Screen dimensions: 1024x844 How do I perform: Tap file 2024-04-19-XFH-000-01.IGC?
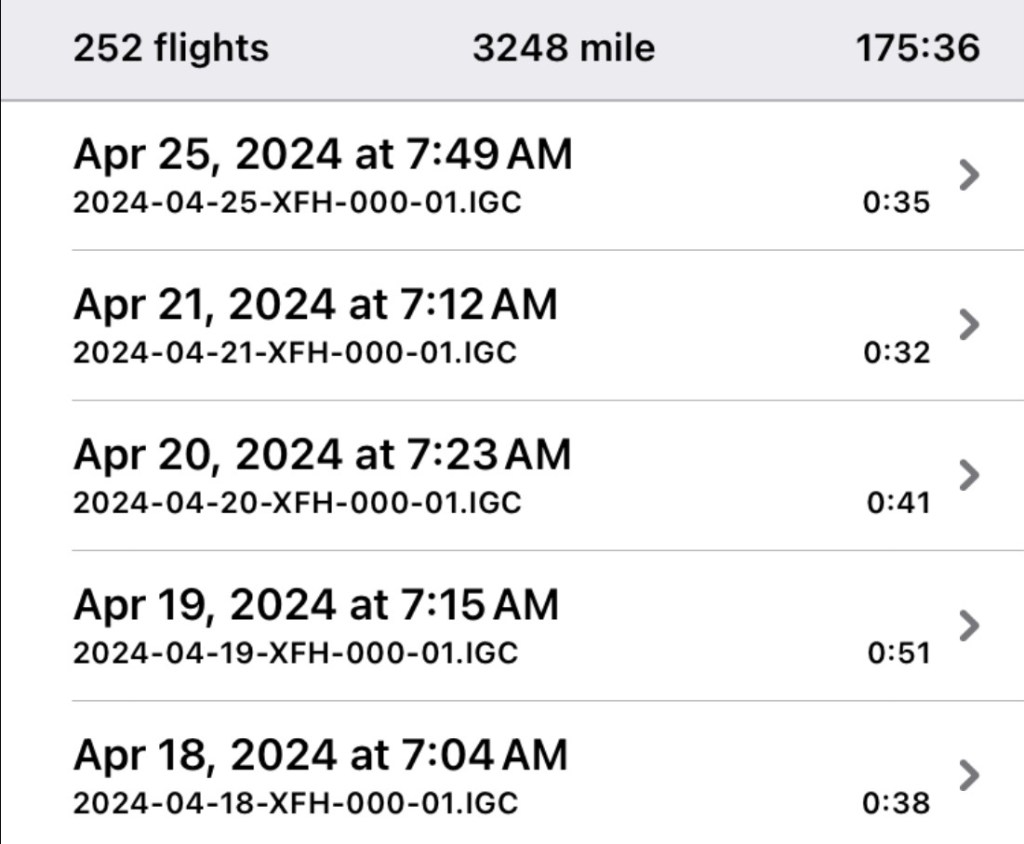(x=296, y=653)
